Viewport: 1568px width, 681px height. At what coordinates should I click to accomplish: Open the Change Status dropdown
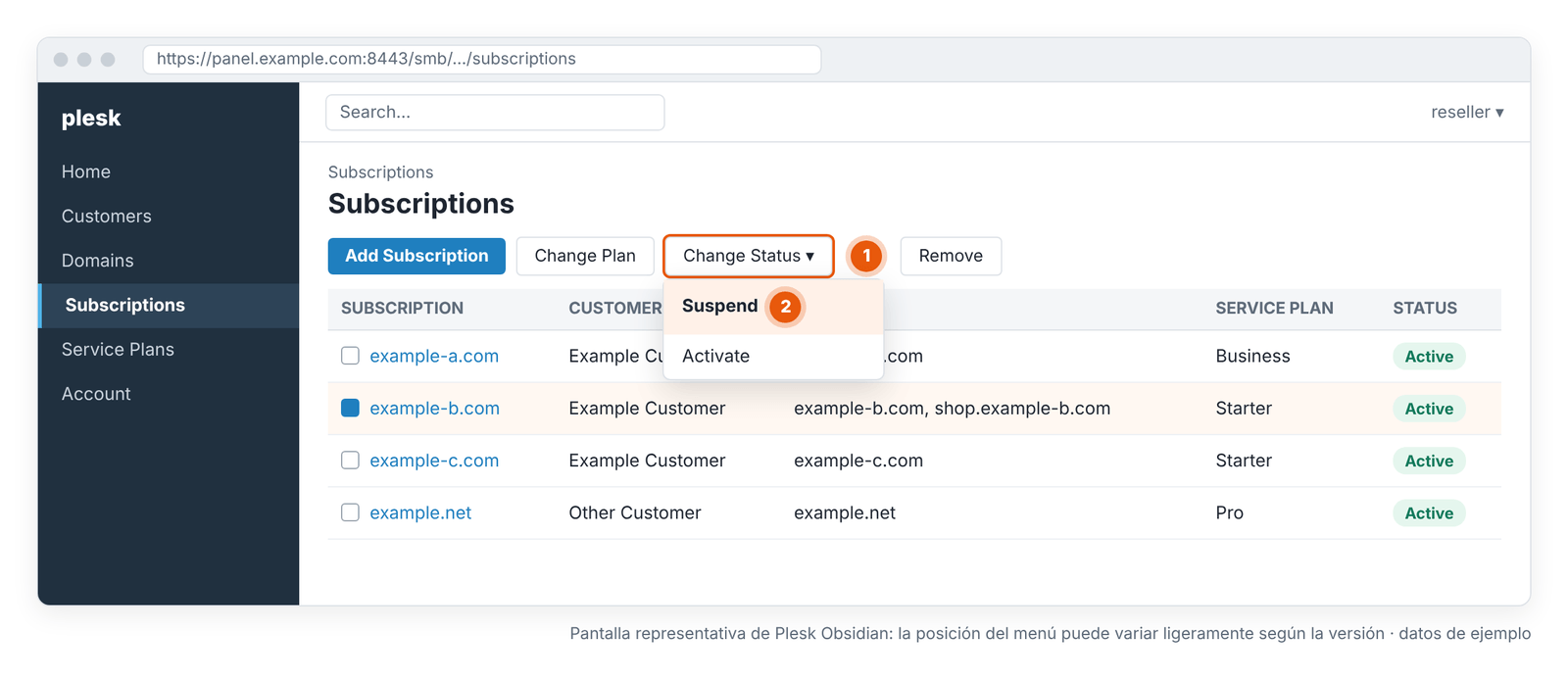(749, 256)
